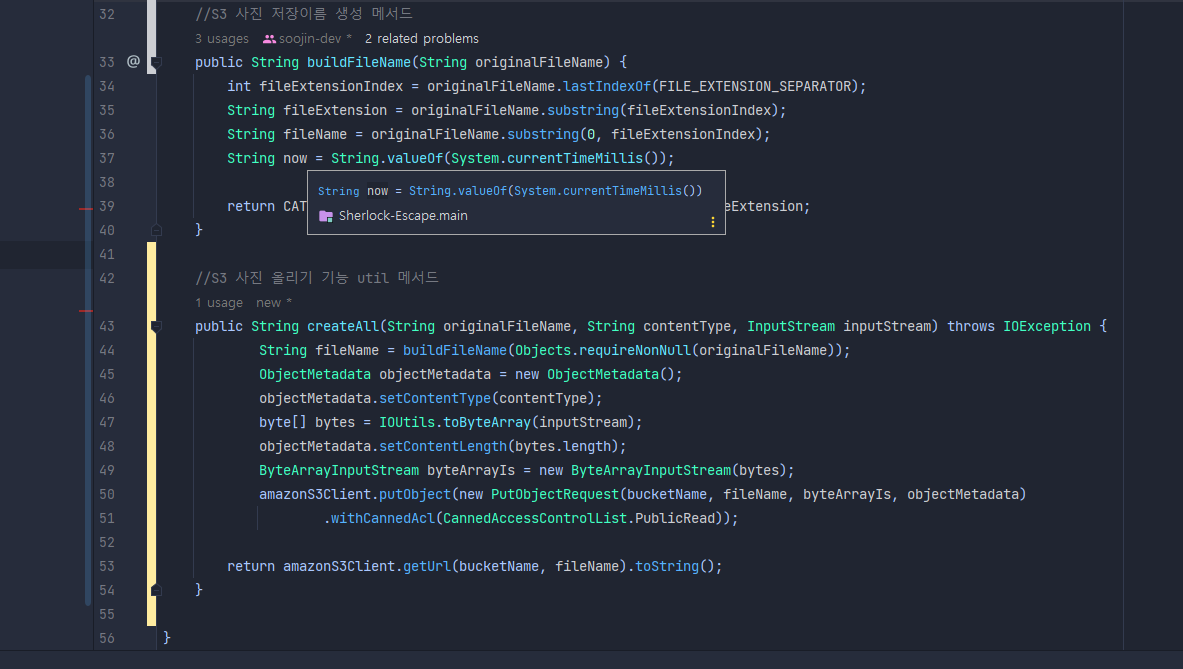
Task: Collapse the buildFileName method at line 33
Action: point(156,62)
